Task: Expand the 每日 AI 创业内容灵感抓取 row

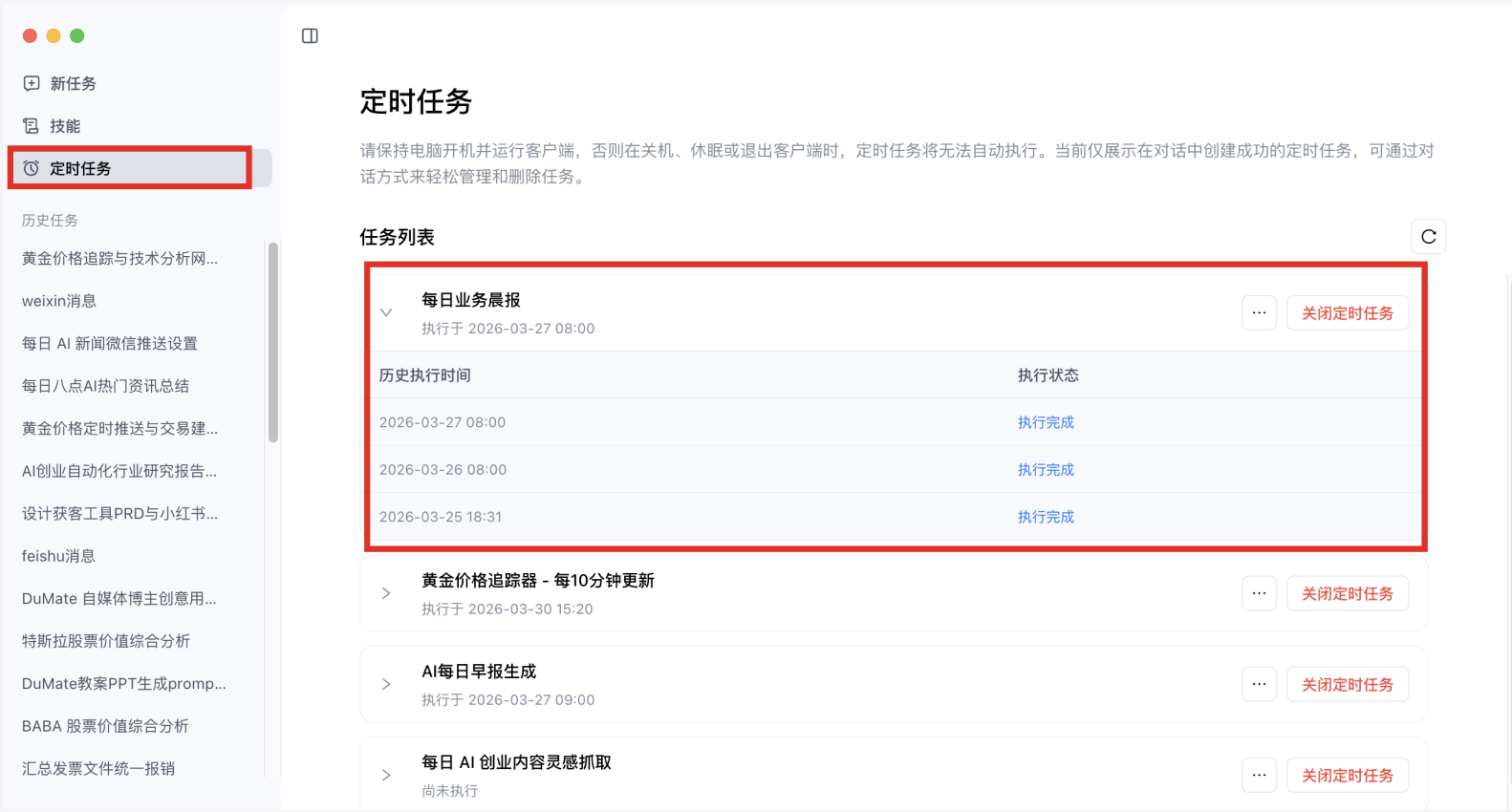Action: tap(386, 775)
